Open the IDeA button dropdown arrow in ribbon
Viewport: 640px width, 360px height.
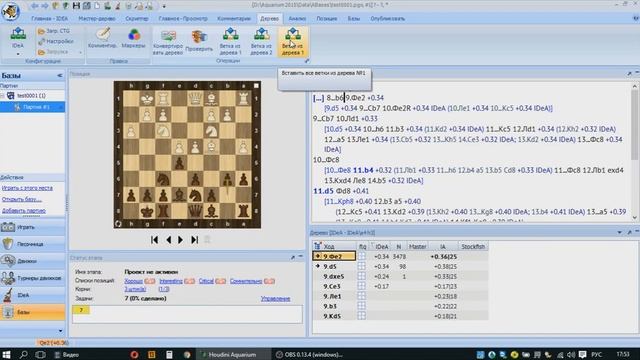18,54
